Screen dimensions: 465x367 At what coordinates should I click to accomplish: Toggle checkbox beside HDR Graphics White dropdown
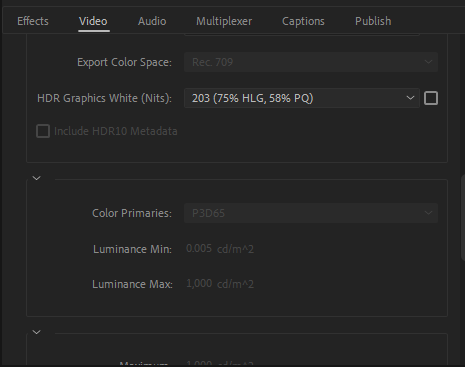pos(431,98)
